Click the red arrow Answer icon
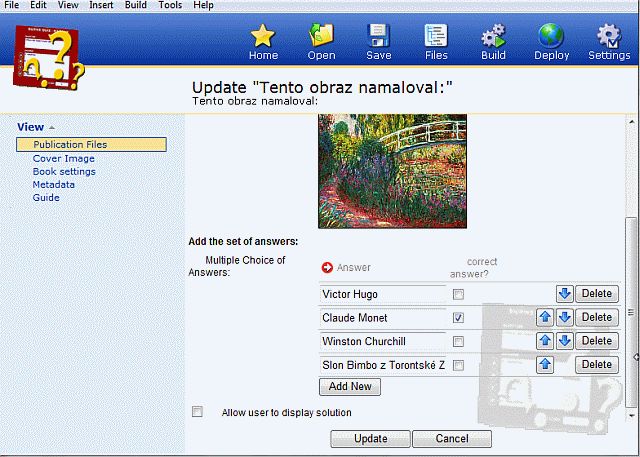 coord(327,268)
